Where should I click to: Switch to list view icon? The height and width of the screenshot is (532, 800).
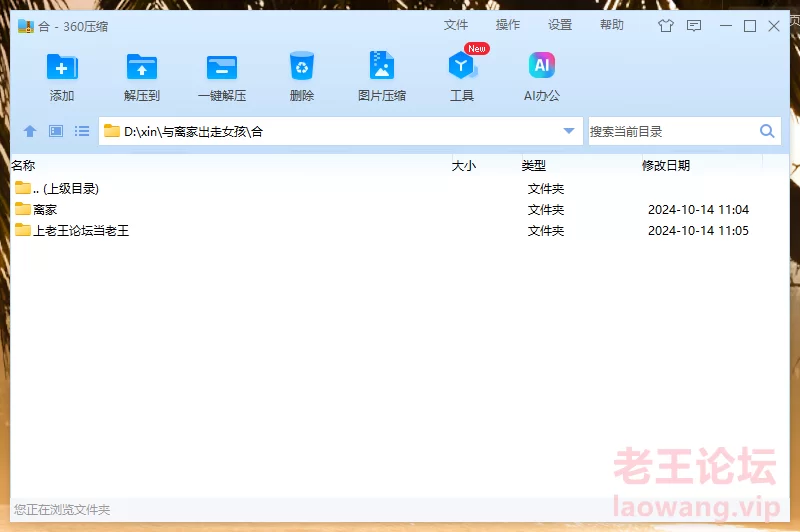tap(82, 131)
